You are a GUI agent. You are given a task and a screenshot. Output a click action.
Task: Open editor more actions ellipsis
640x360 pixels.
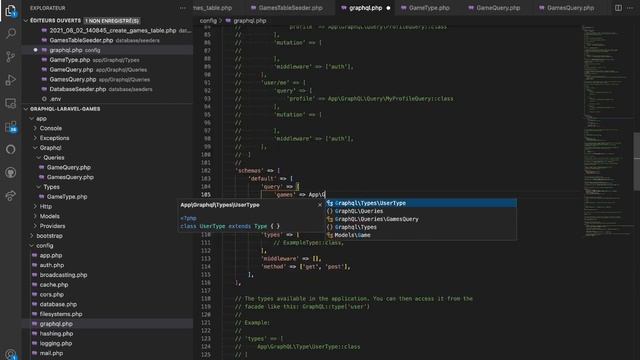[631, 8]
